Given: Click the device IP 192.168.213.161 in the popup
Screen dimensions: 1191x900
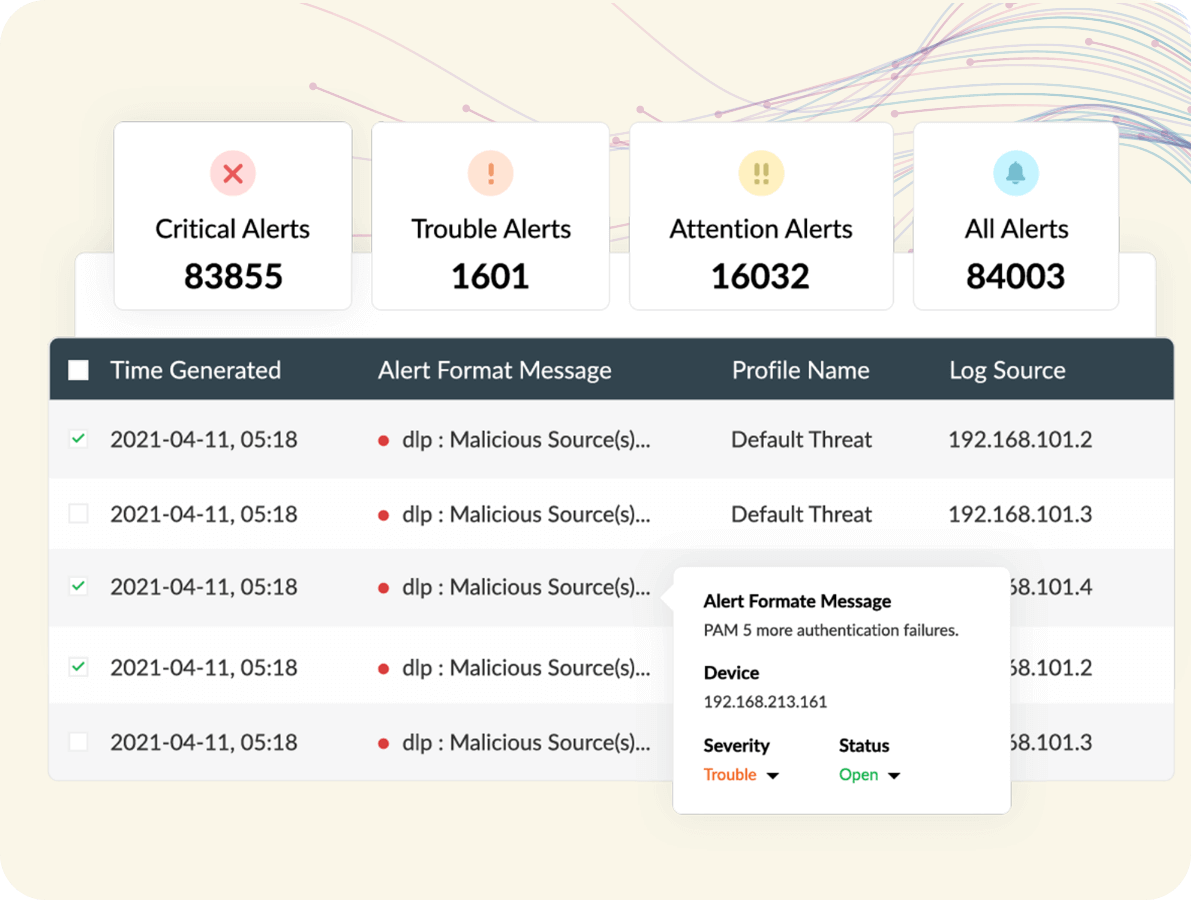Looking at the screenshot, I should point(763,701).
